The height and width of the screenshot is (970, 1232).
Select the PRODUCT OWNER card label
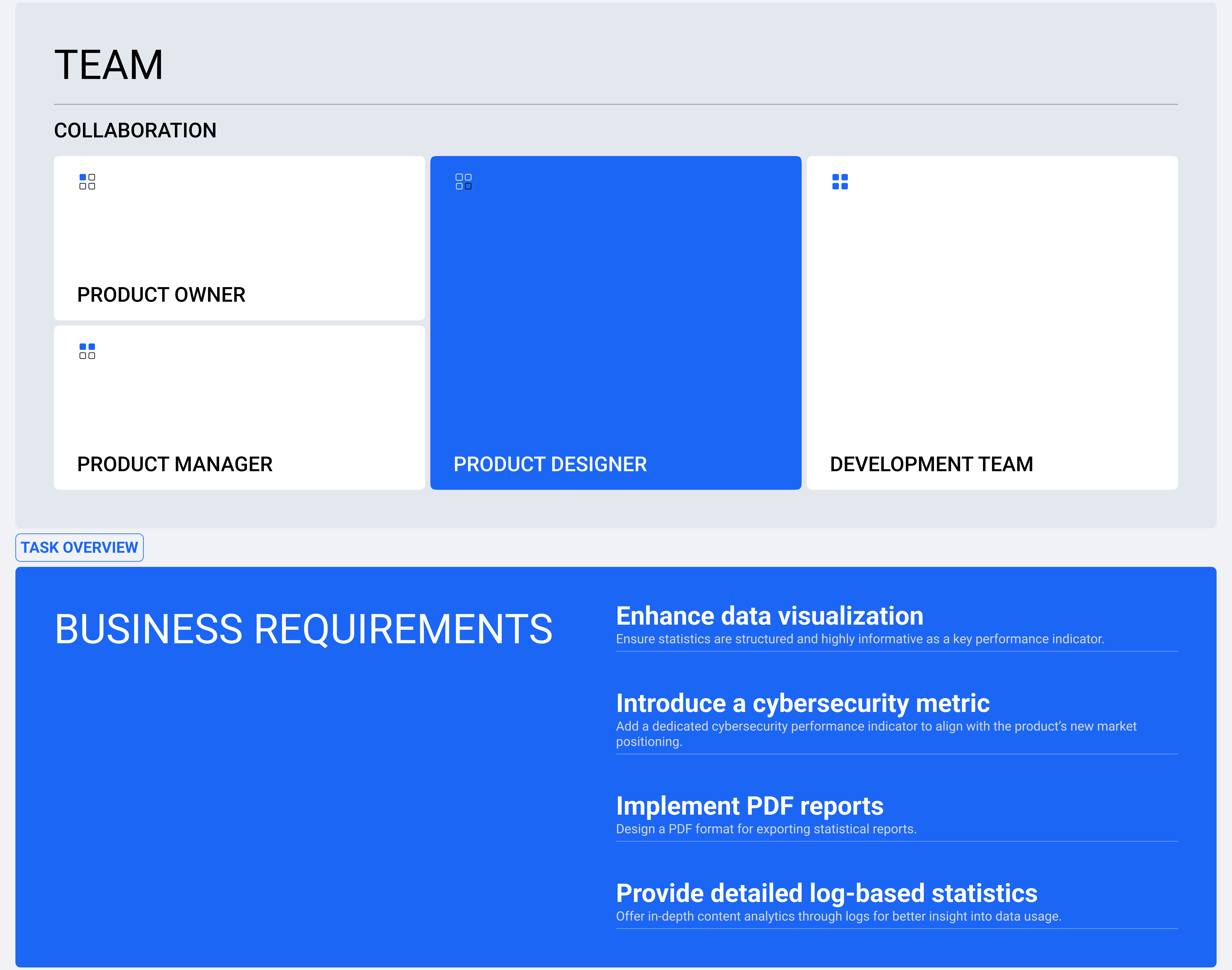coord(161,295)
